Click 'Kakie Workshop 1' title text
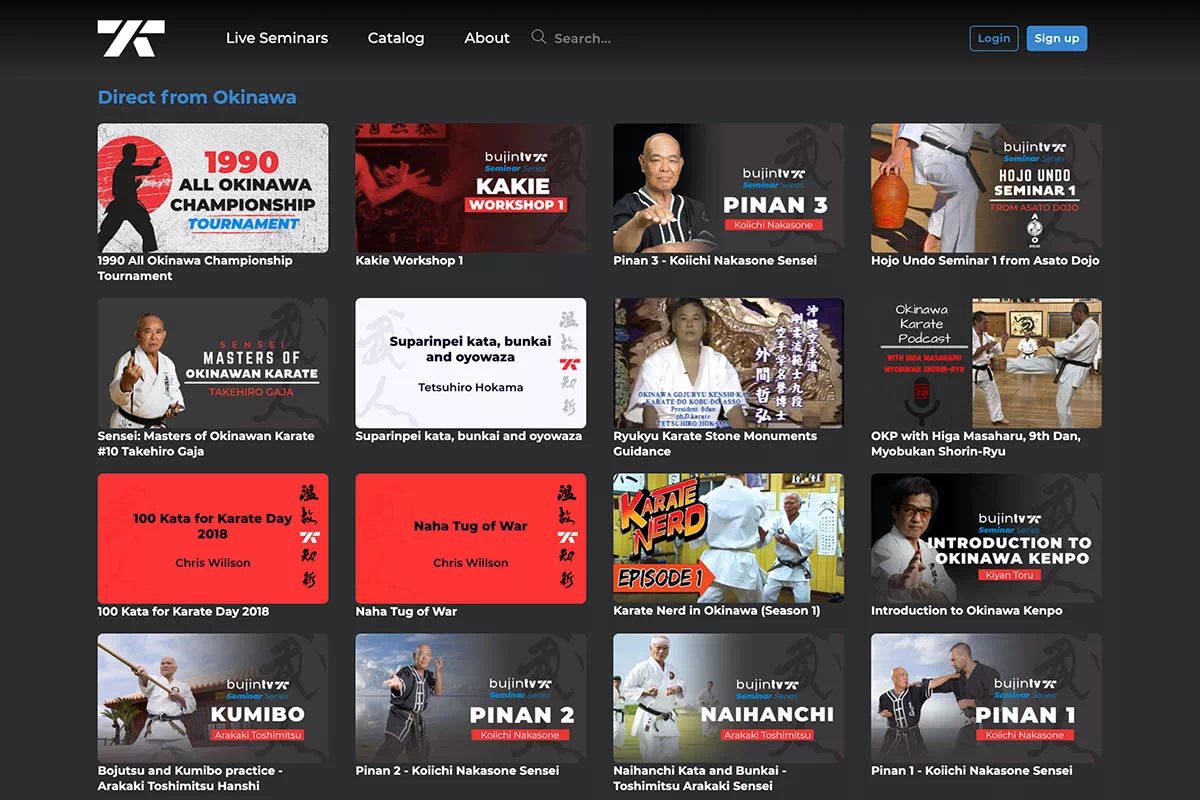Screen dimensions: 1200x800 coord(409,261)
